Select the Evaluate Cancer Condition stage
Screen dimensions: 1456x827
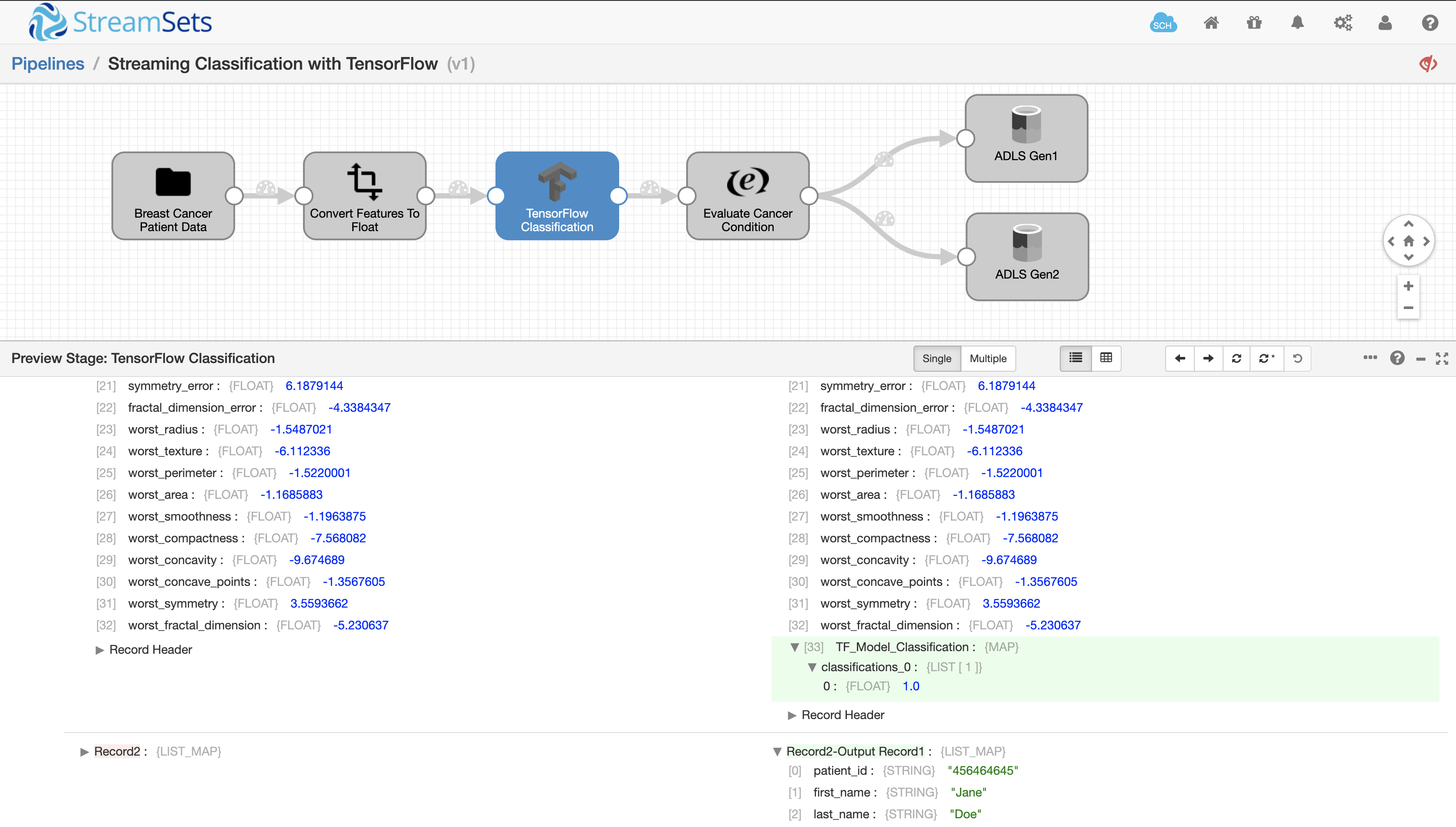click(748, 195)
